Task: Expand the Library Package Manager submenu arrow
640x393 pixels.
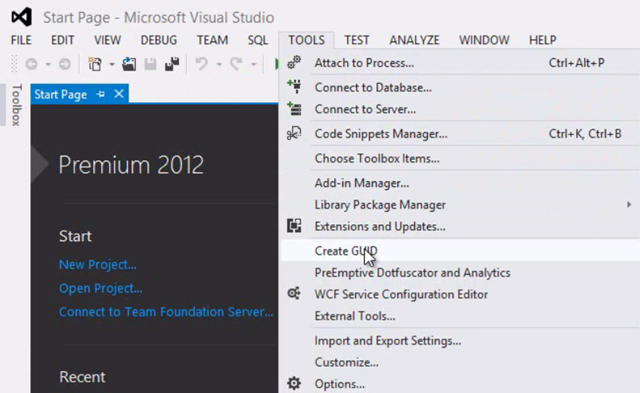Action: click(629, 204)
